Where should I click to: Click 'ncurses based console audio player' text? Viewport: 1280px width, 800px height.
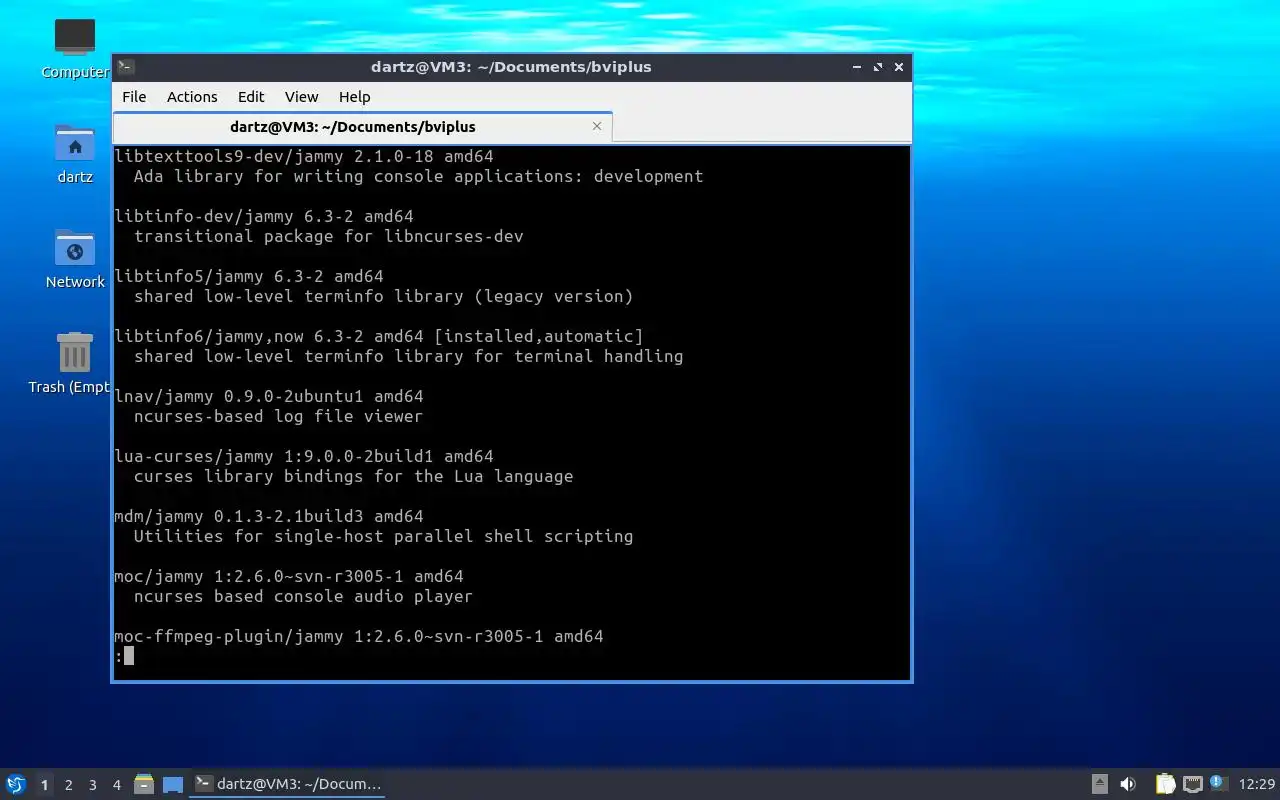(x=303, y=596)
